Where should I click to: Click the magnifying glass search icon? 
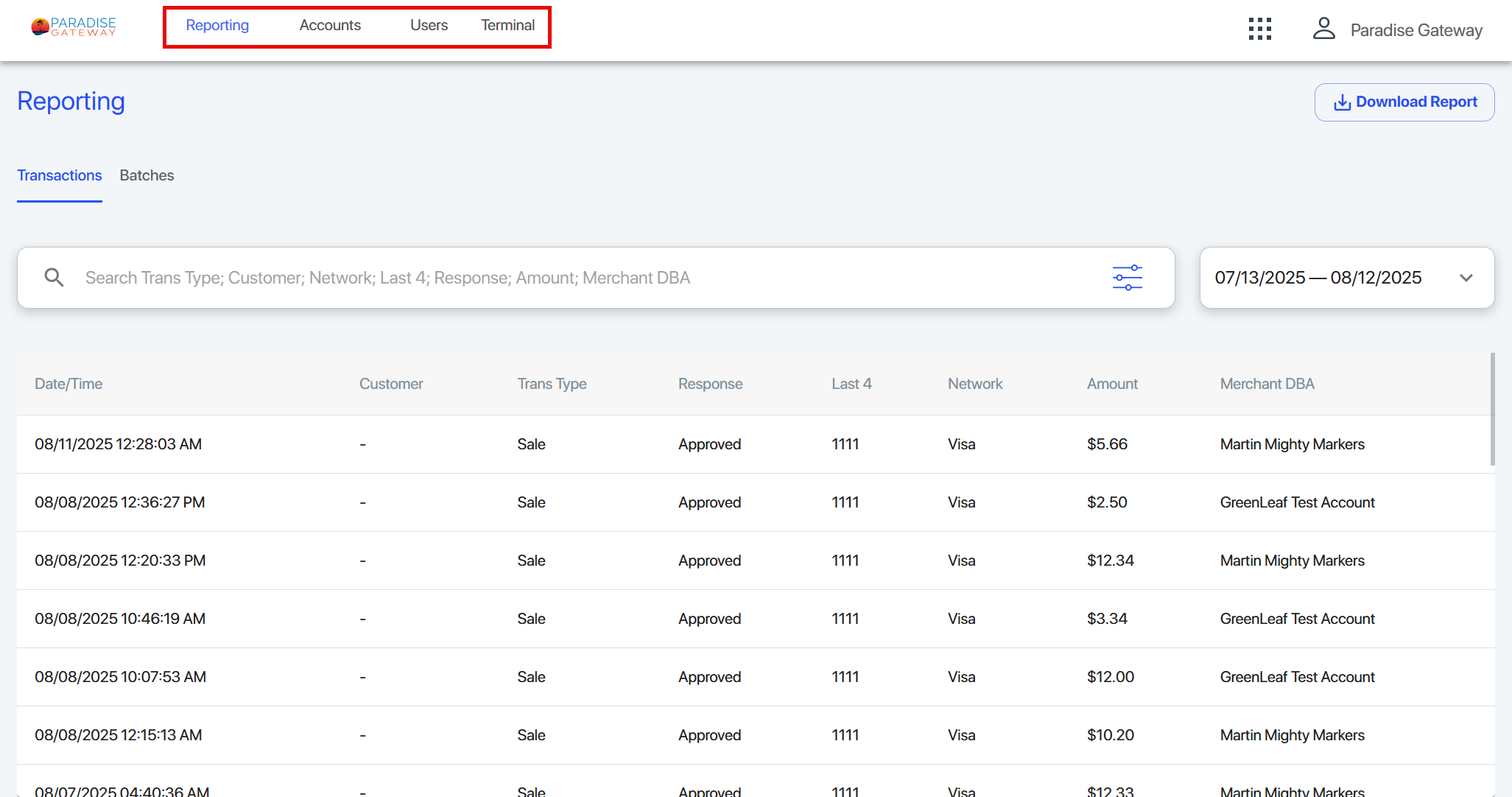pos(54,278)
